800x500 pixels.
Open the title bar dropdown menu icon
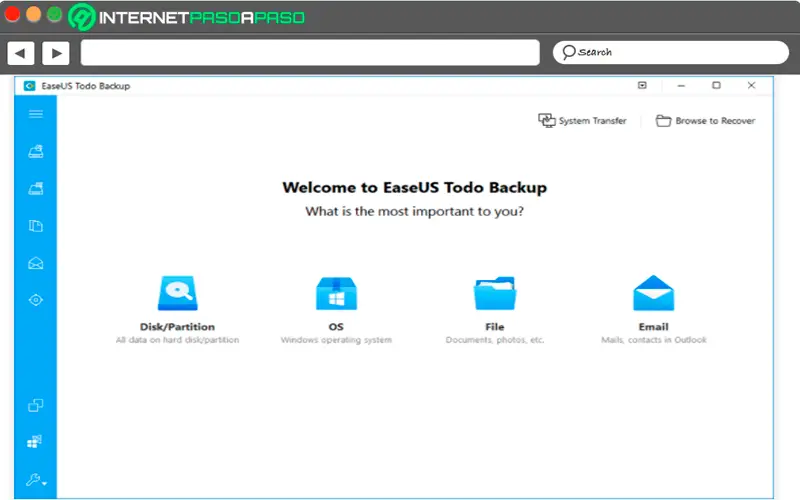642,85
